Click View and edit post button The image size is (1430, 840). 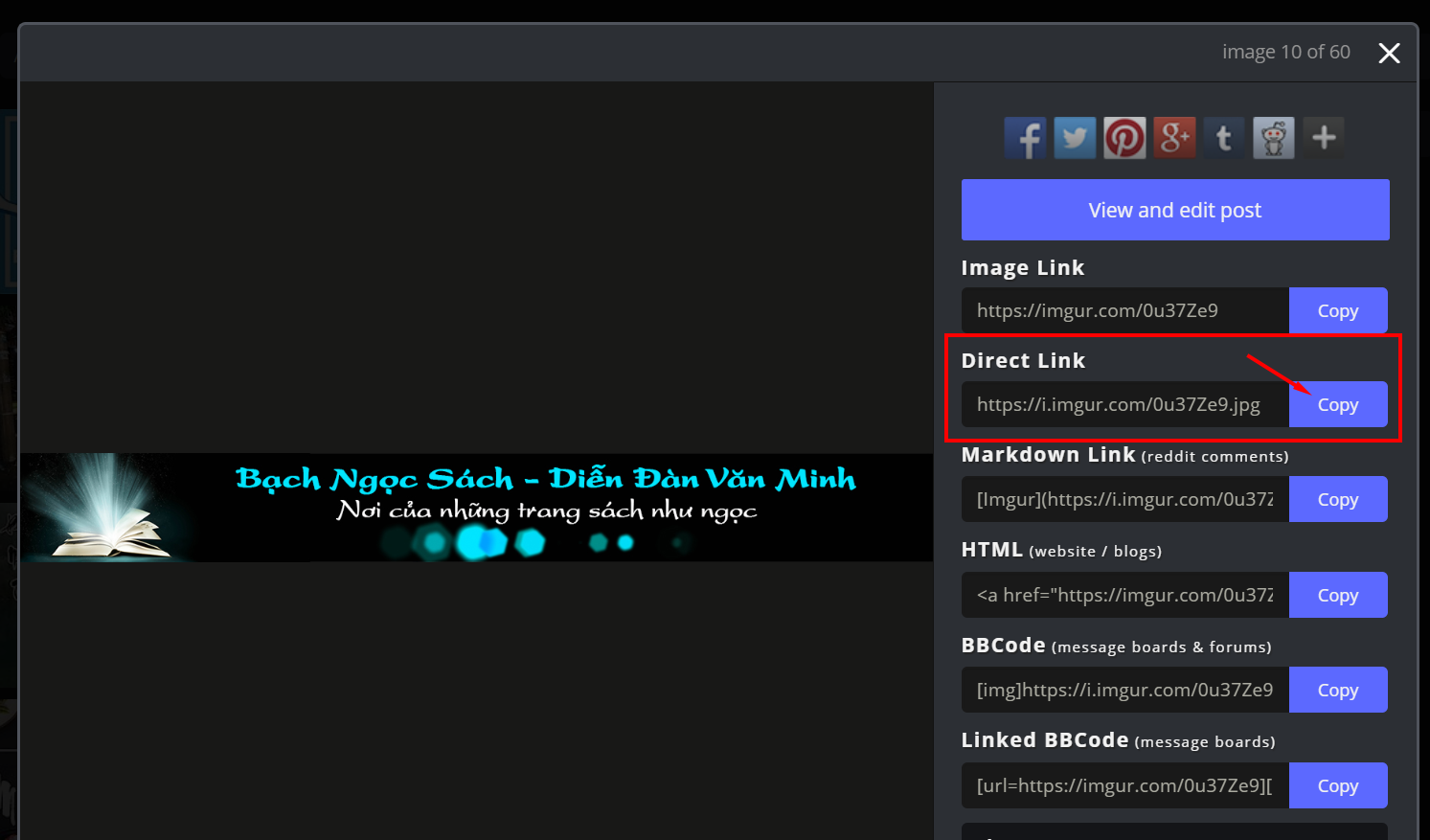click(x=1174, y=210)
